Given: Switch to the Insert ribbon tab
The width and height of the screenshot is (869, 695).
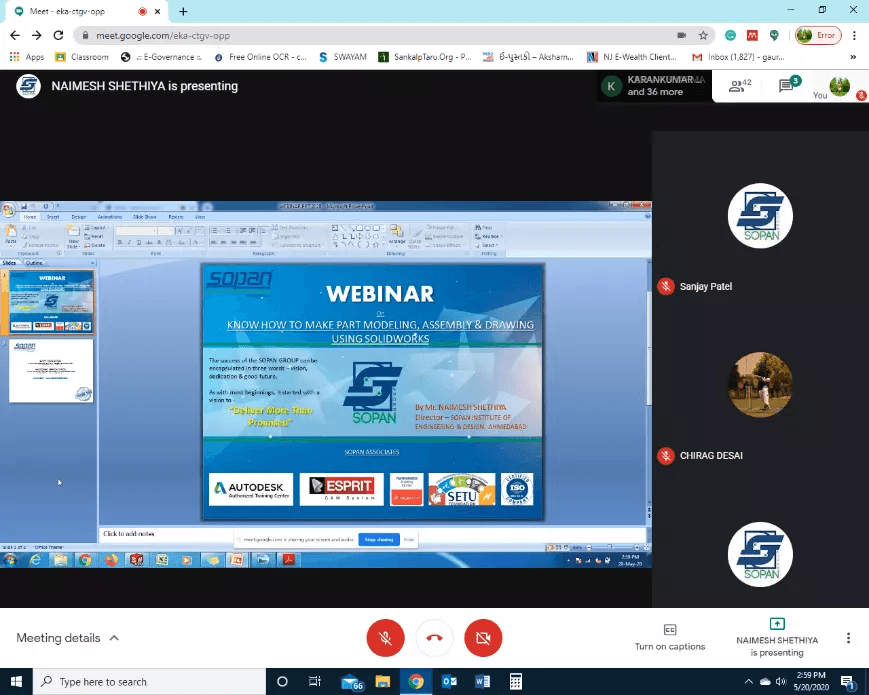Looking at the screenshot, I should 51,216.
